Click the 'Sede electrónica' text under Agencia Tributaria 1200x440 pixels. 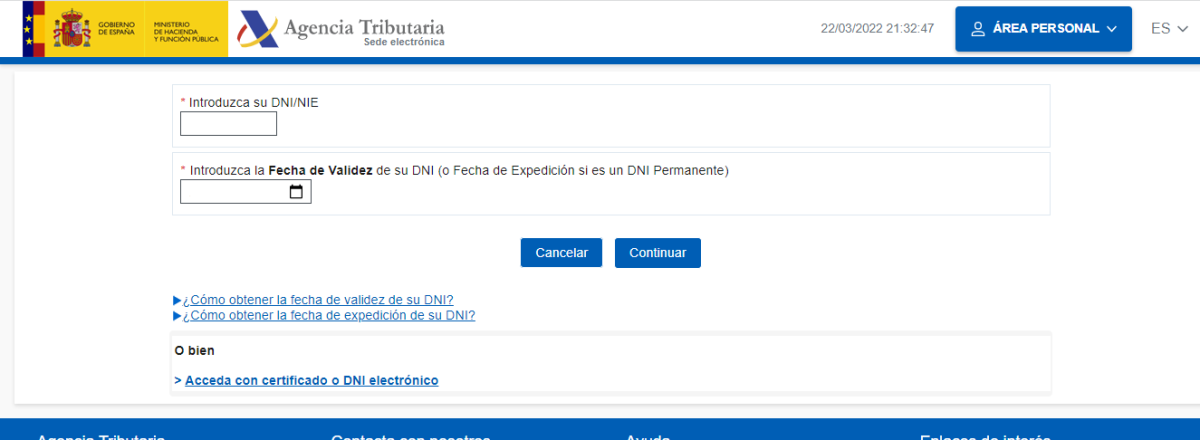point(404,43)
